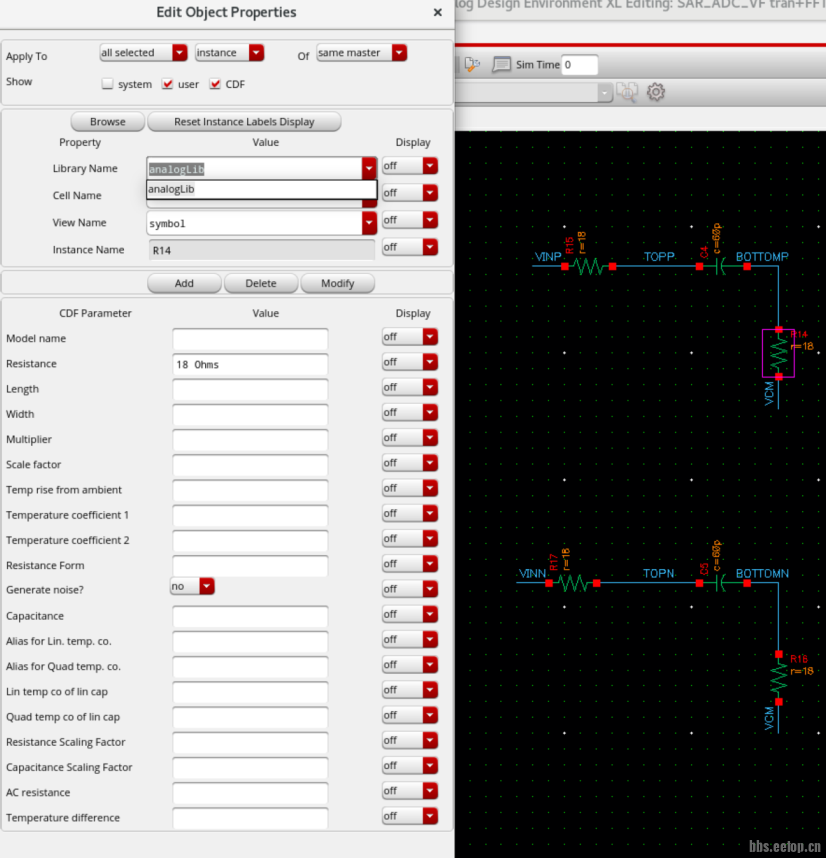Click the Delete button
Viewport: 826px width, 858px height.
click(x=261, y=283)
